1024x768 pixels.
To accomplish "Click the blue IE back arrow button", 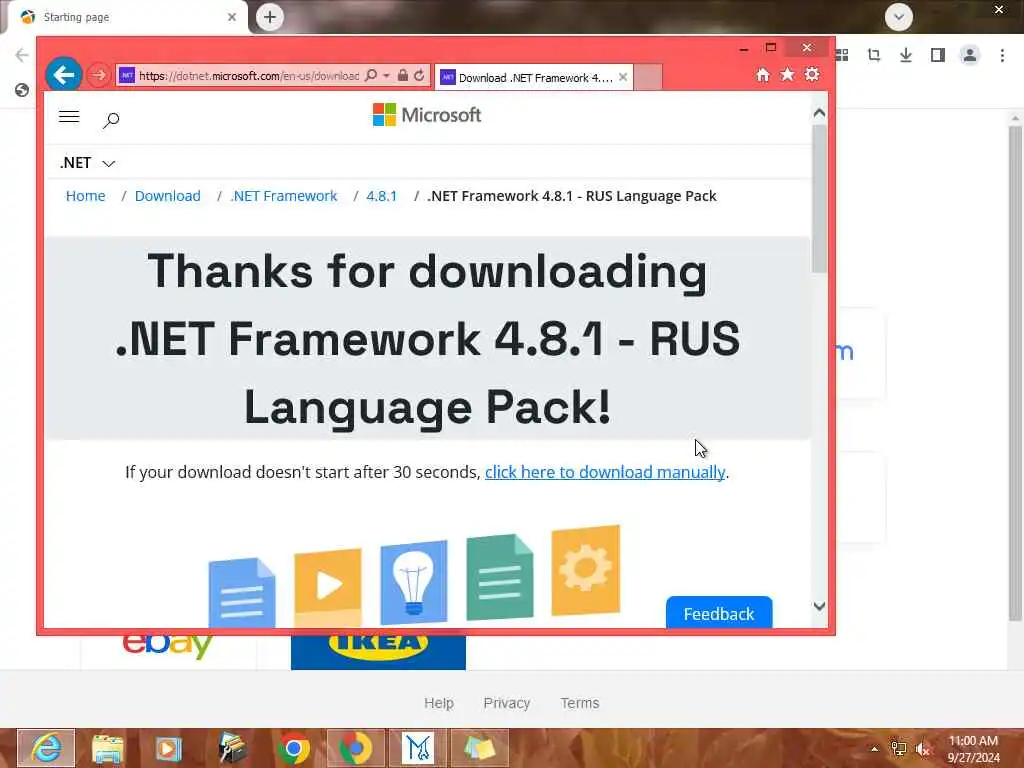I will click(63, 75).
